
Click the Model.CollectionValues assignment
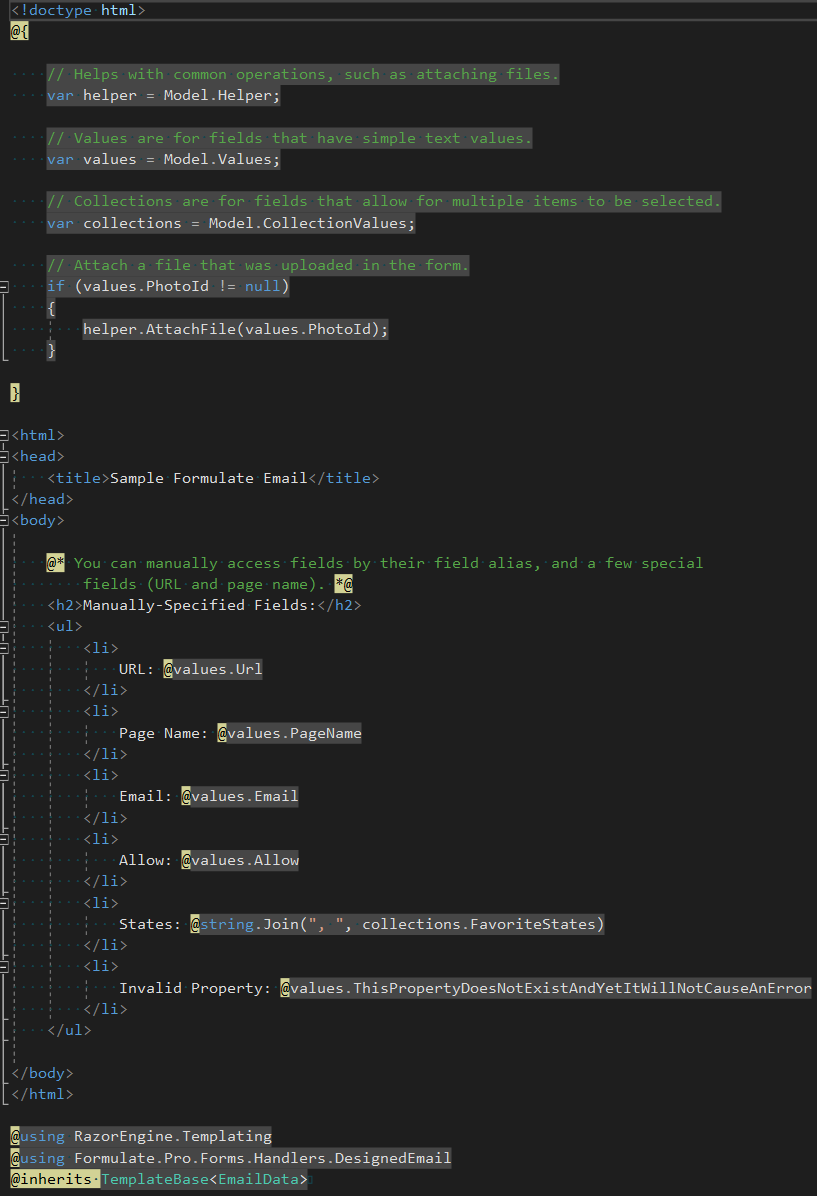pyautogui.click(x=230, y=222)
